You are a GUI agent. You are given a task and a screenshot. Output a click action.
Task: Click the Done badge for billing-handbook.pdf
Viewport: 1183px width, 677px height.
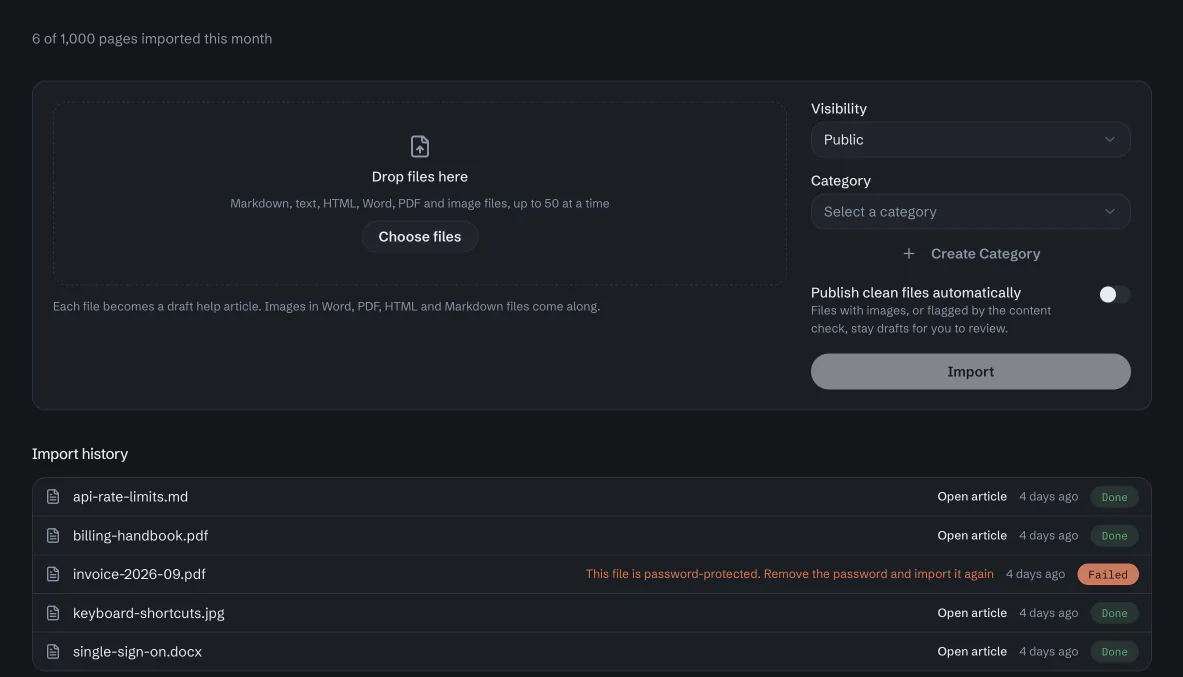tap(1114, 536)
